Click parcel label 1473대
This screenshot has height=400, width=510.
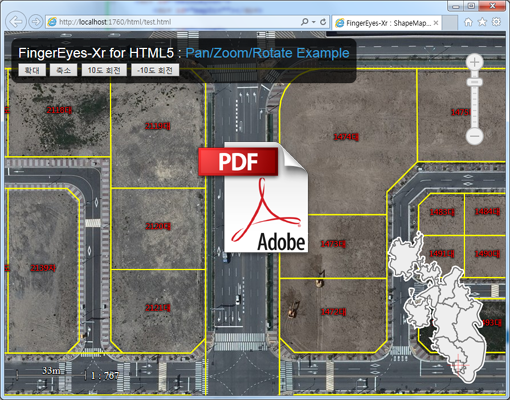[333, 244]
